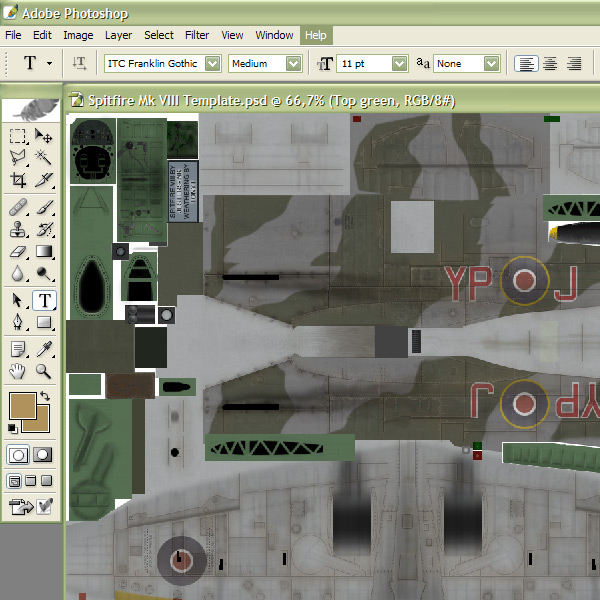Open the Filter menu

197,35
